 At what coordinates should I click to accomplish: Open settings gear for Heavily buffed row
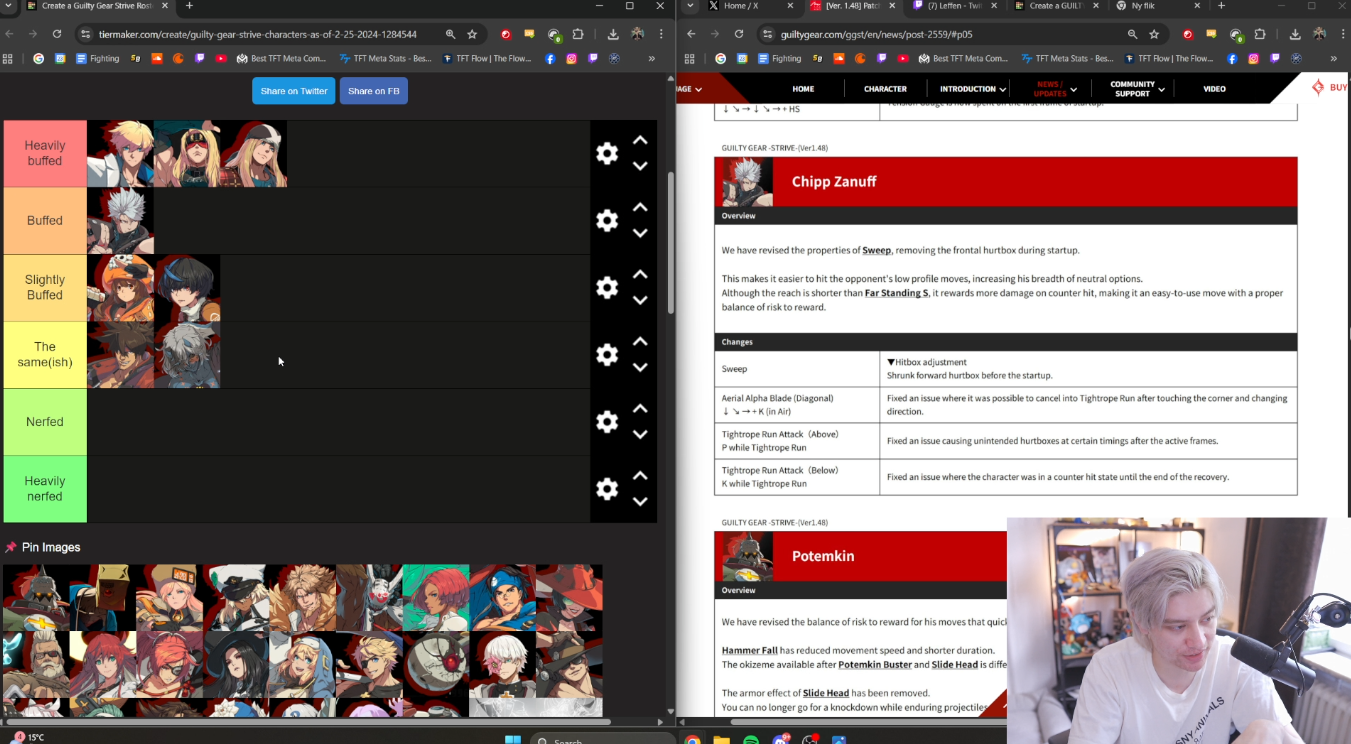point(606,153)
